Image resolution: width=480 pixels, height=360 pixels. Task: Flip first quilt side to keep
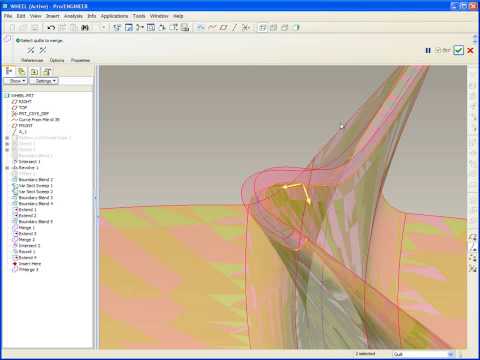click(31, 50)
